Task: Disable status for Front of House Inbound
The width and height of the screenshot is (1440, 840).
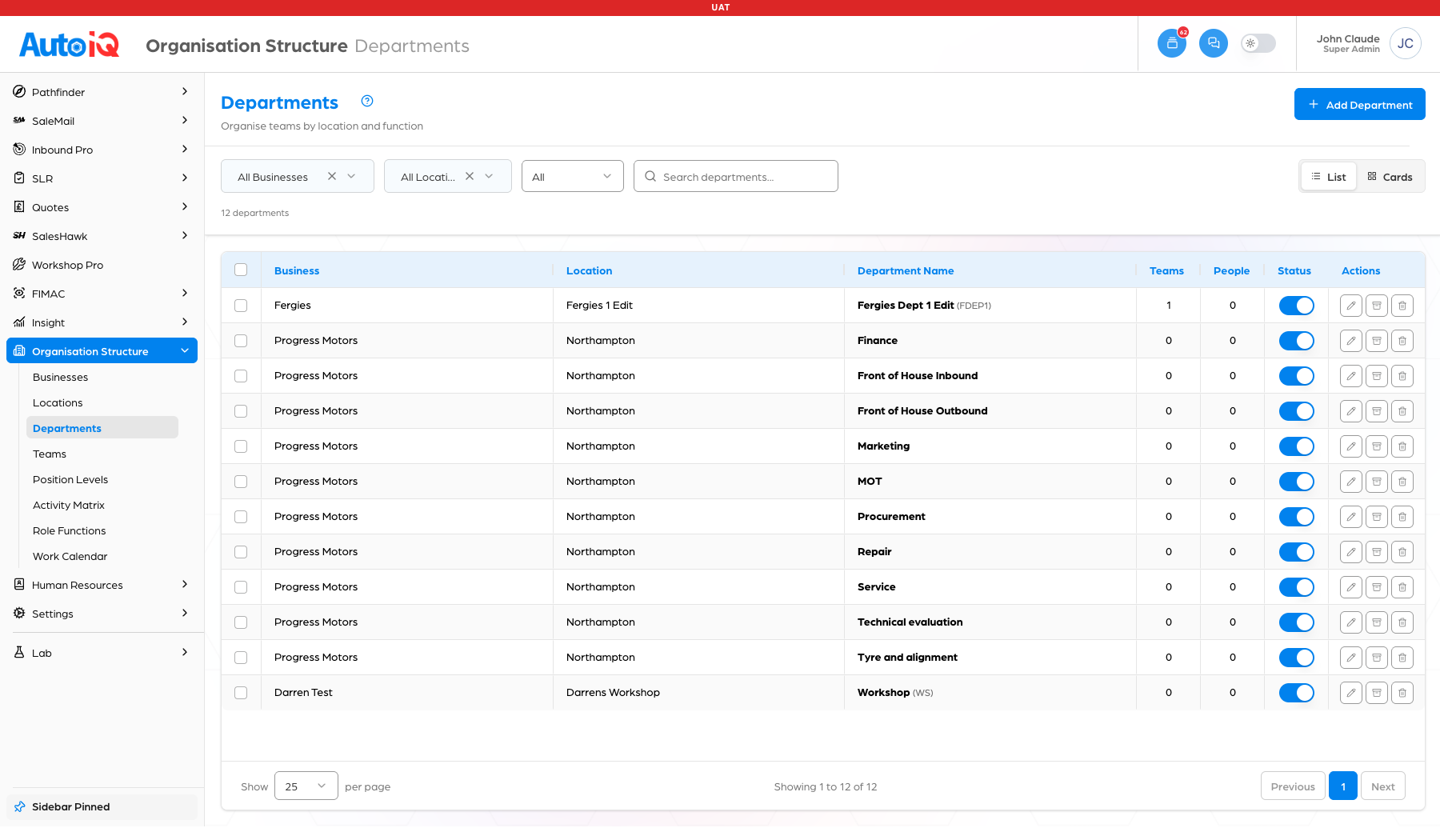Action: [x=1296, y=376]
